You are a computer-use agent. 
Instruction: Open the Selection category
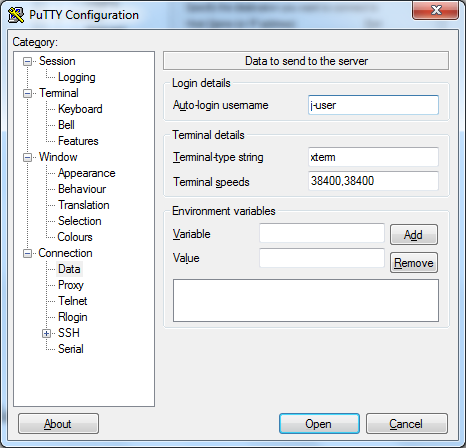point(79,221)
